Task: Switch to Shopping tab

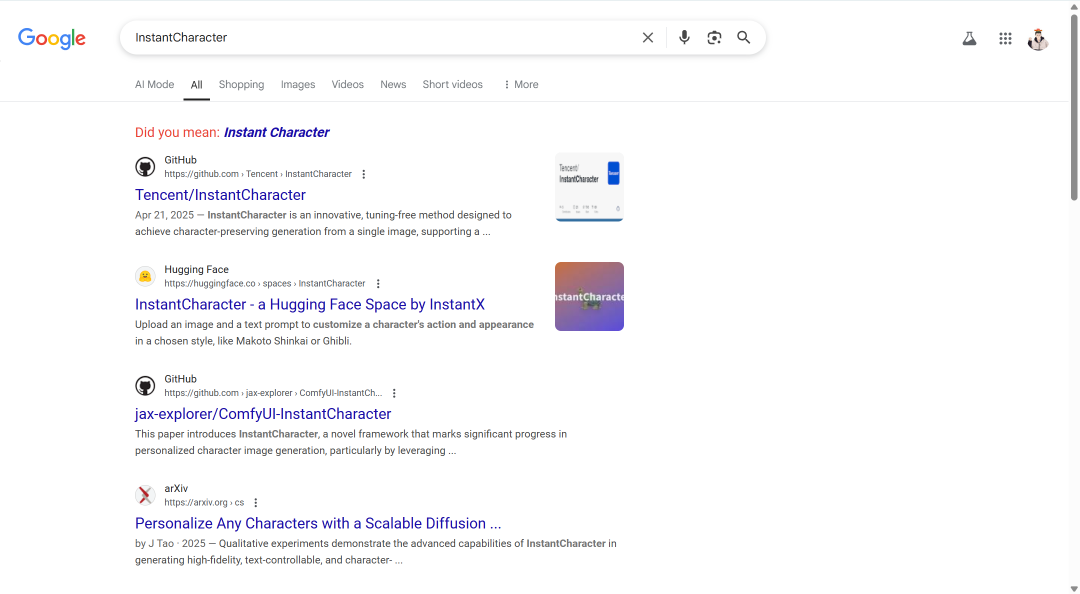Action: click(x=241, y=85)
